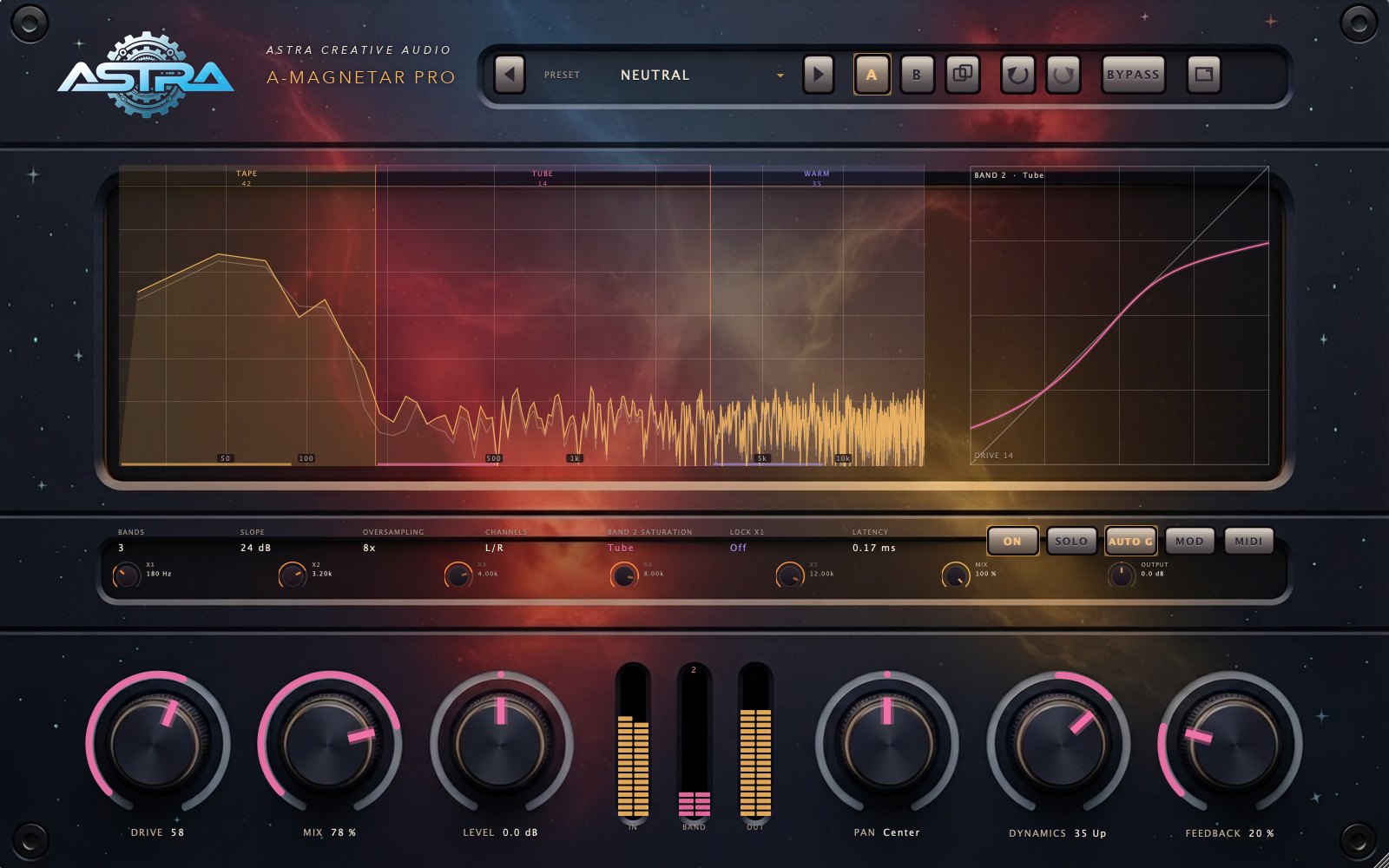Click the small OUTPUT 0.0 dB knob

click(x=1121, y=575)
